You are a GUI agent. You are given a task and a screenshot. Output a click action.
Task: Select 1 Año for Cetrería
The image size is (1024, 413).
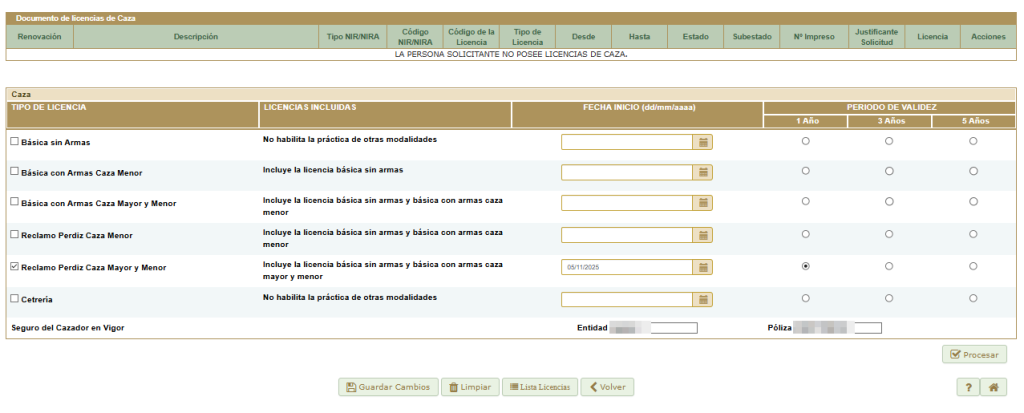tap(805, 298)
